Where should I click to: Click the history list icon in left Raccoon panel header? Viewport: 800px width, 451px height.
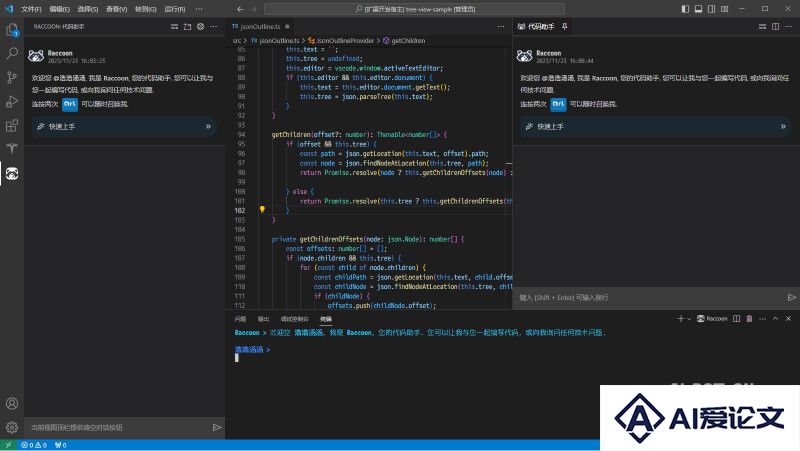pos(174,27)
